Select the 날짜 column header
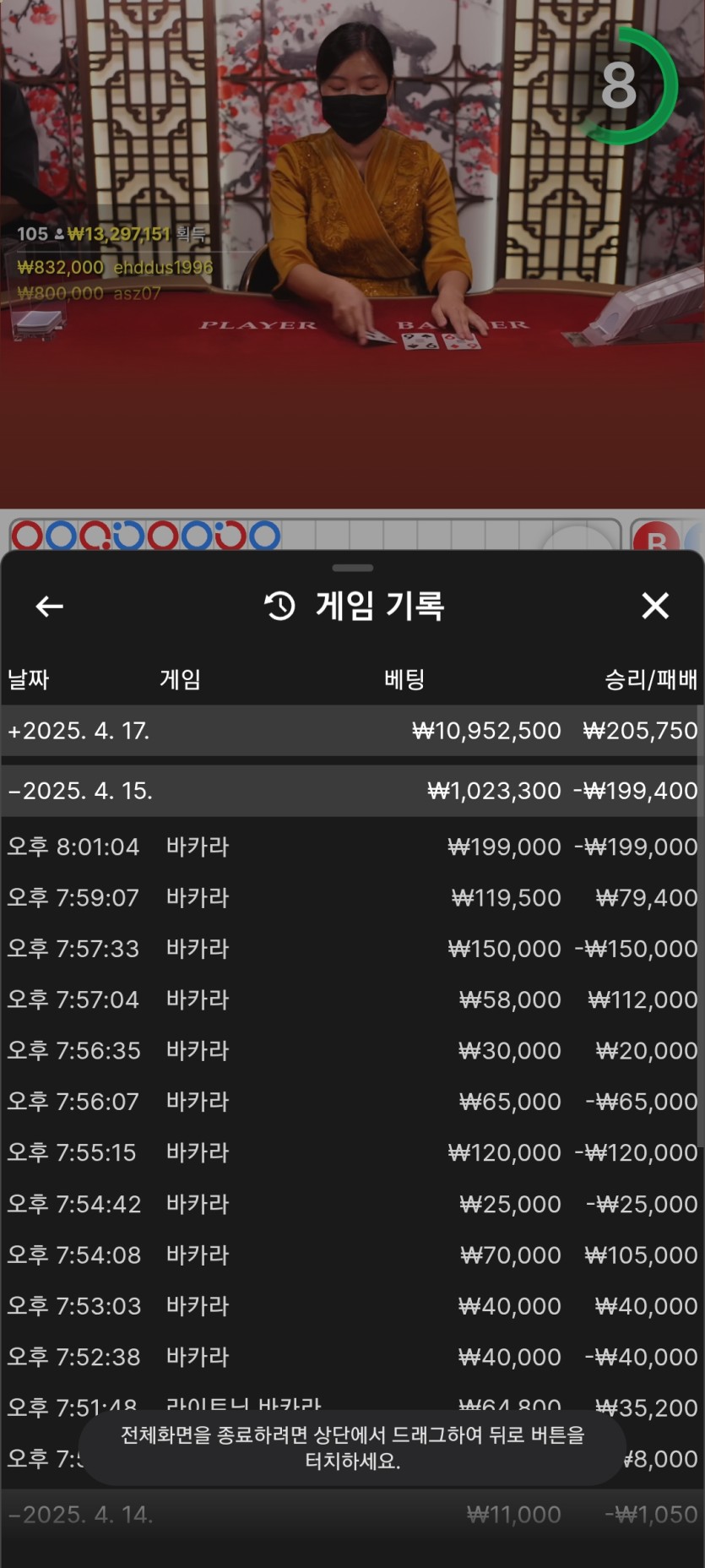The image size is (705, 1568). pos(29,679)
